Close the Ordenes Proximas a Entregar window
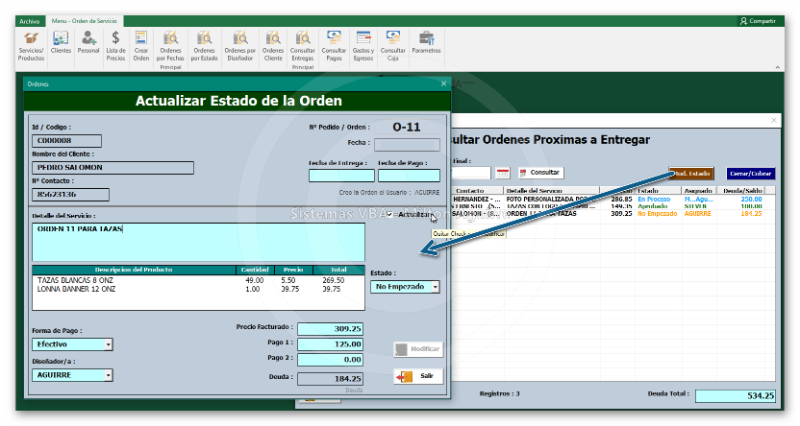Viewport: 800px width, 426px height. pos(774,120)
